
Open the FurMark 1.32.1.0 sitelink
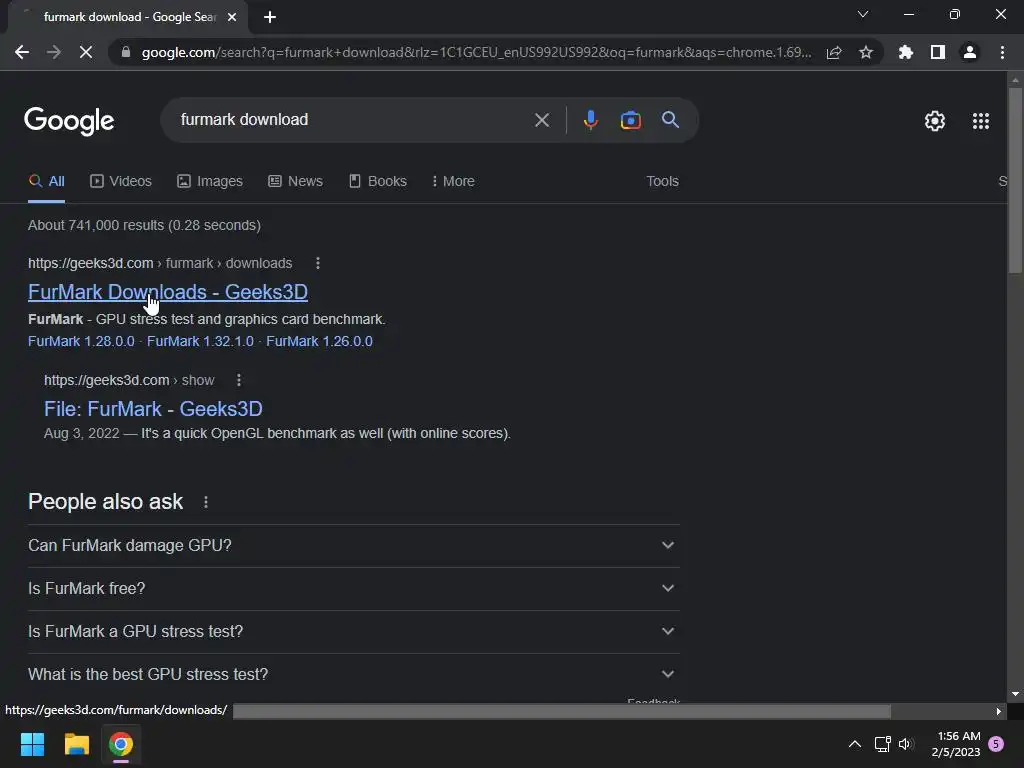coord(200,342)
